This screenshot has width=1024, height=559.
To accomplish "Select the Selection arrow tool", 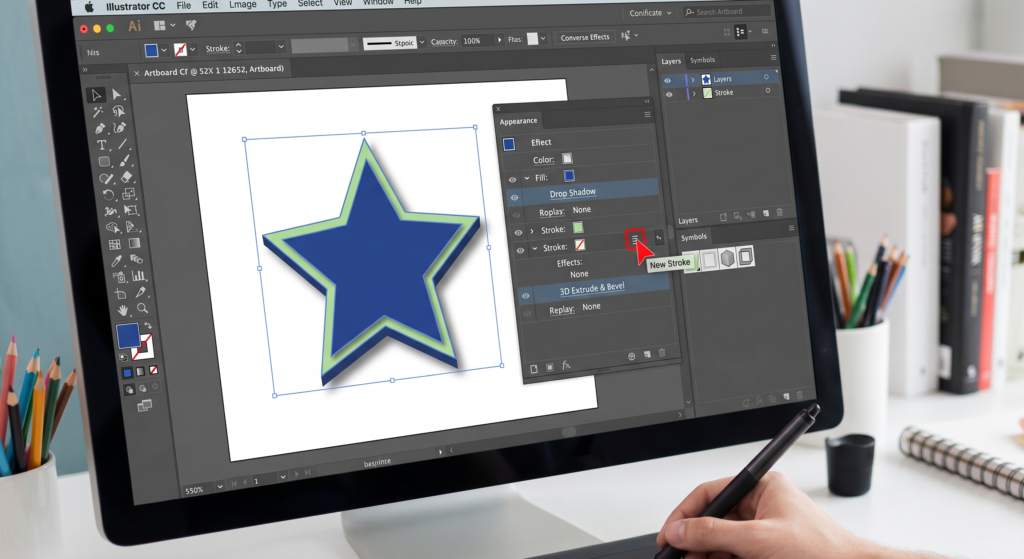I will tap(96, 95).
